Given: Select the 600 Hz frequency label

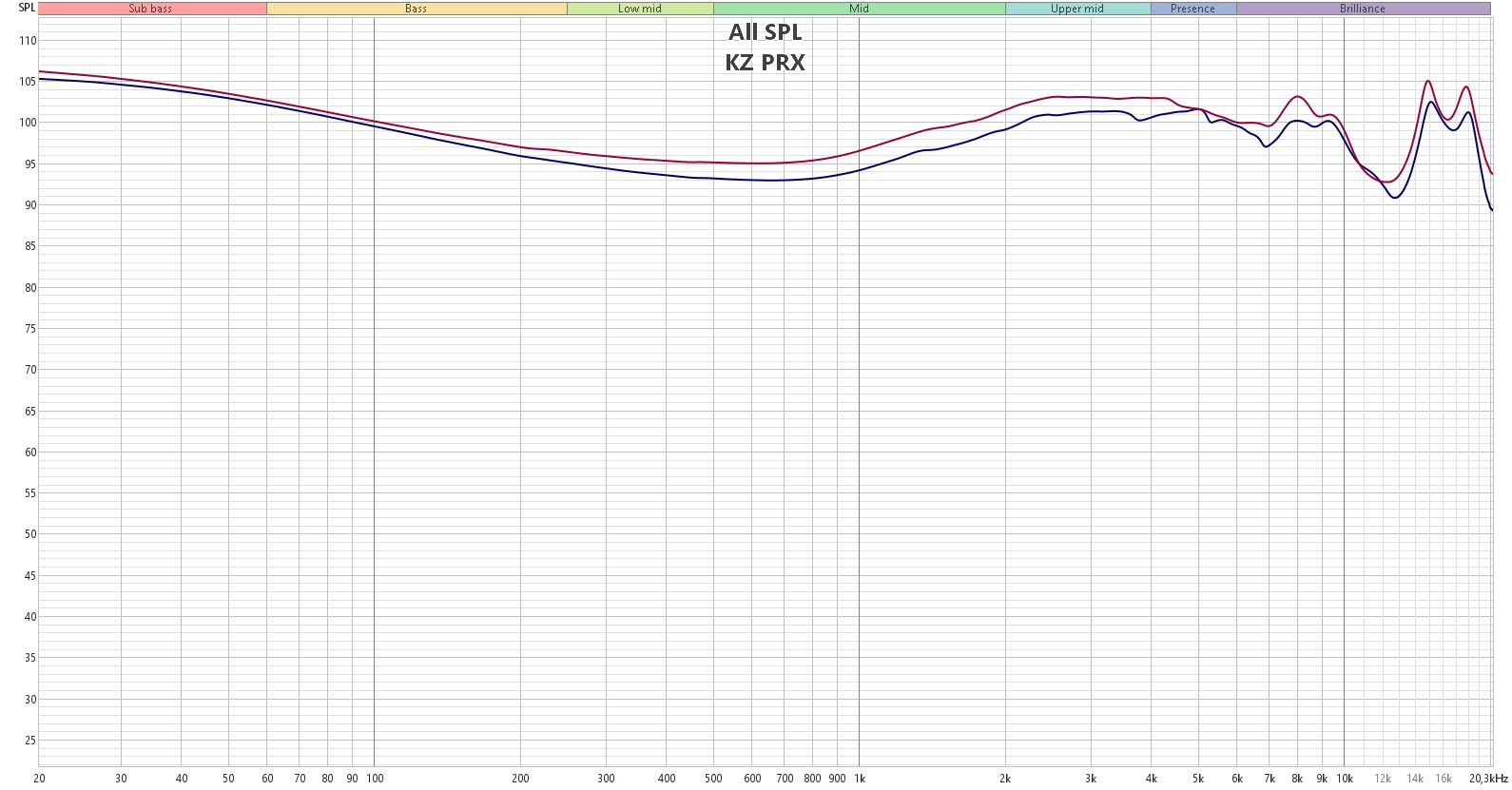Looking at the screenshot, I should pyautogui.click(x=752, y=779).
